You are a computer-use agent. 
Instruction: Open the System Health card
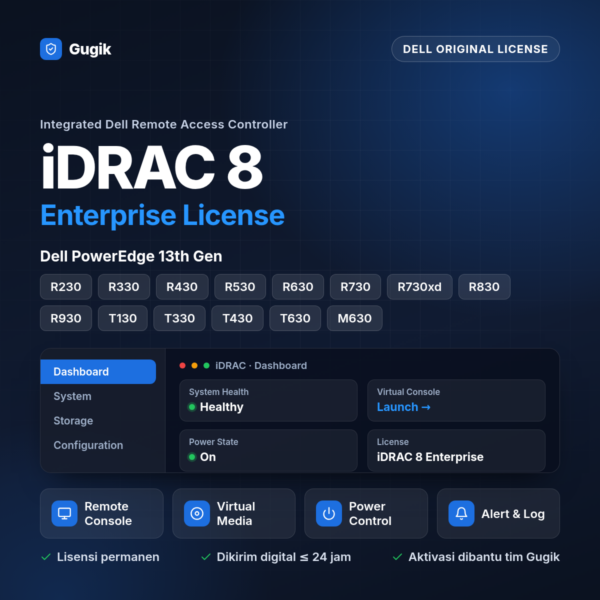268,400
